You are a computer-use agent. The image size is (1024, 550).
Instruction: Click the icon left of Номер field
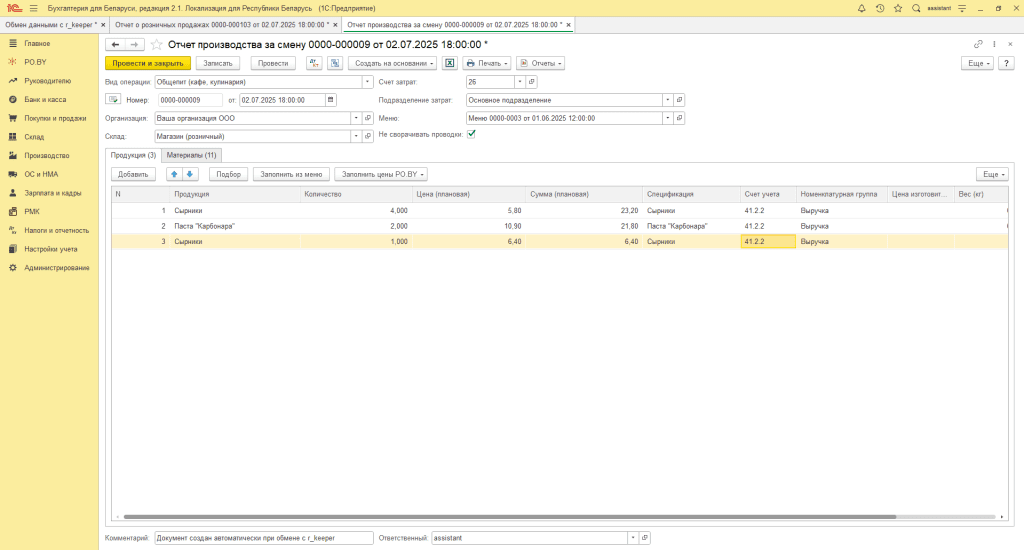click(x=113, y=100)
